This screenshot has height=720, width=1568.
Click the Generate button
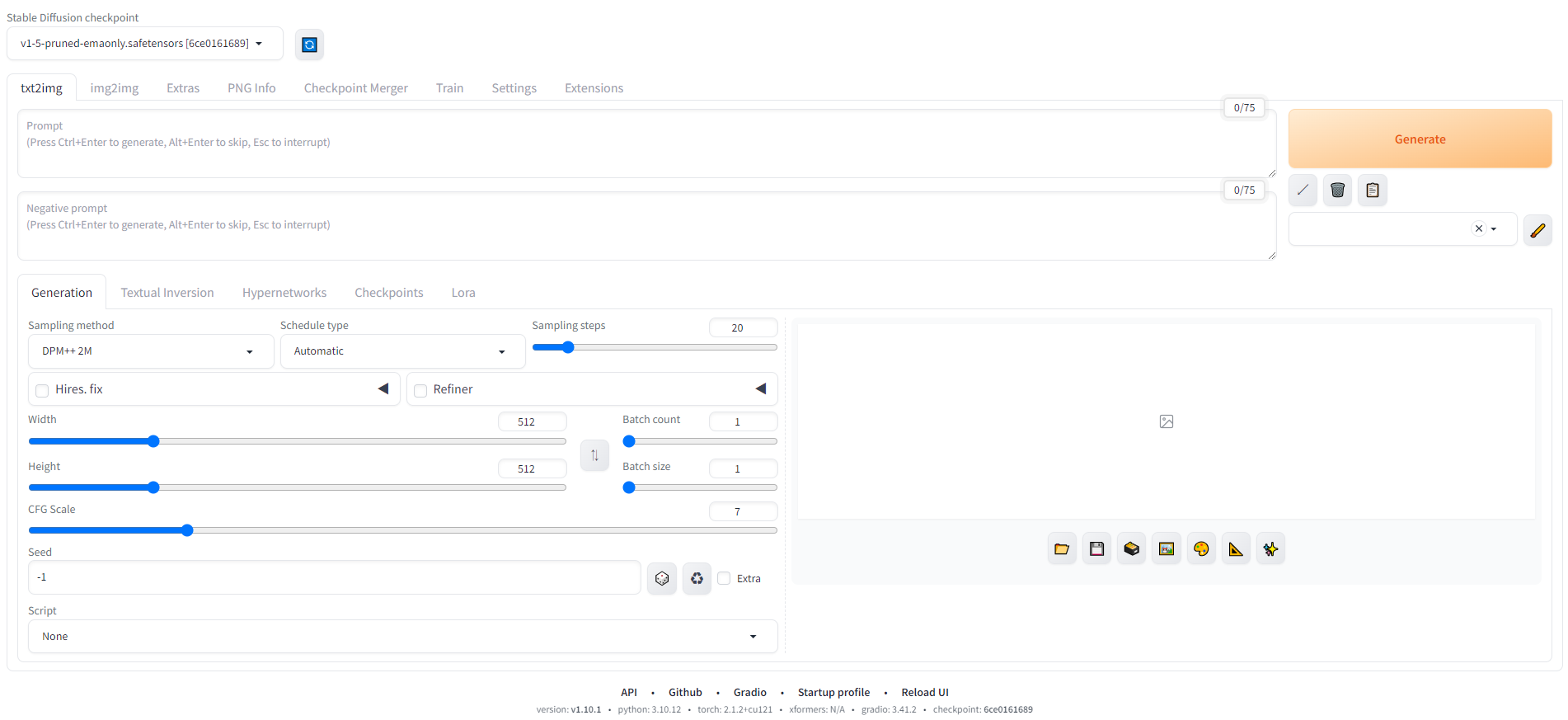pos(1420,139)
